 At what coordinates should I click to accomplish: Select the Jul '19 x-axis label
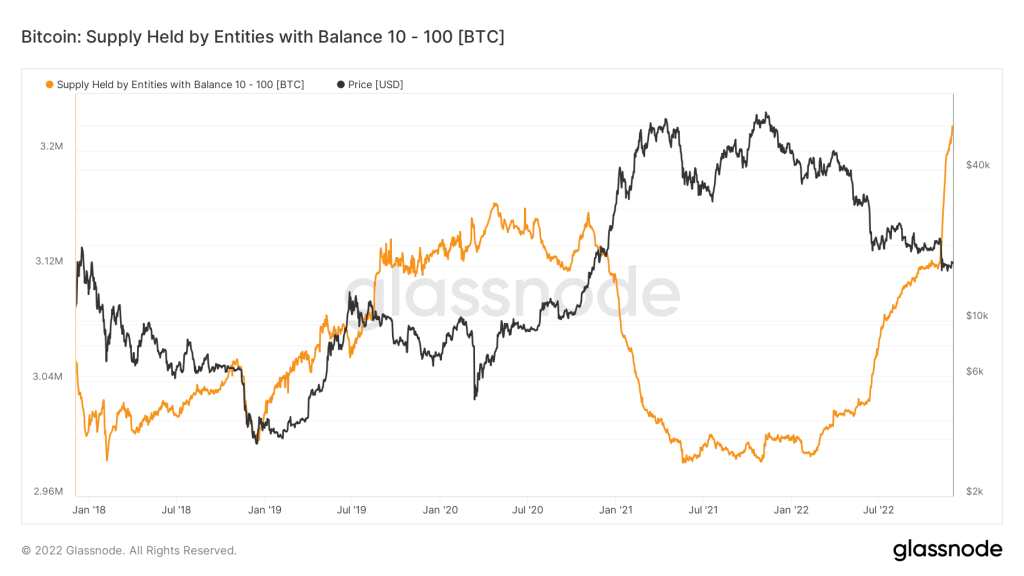coord(352,510)
